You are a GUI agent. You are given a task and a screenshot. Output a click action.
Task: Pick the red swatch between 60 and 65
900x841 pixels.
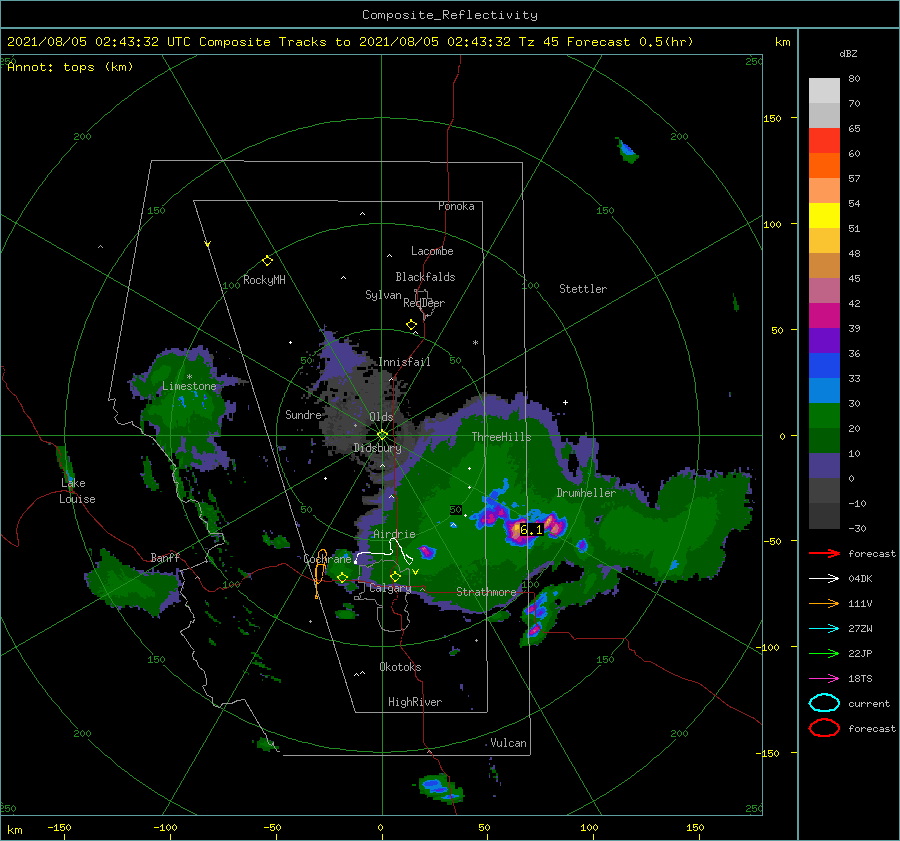click(824, 141)
